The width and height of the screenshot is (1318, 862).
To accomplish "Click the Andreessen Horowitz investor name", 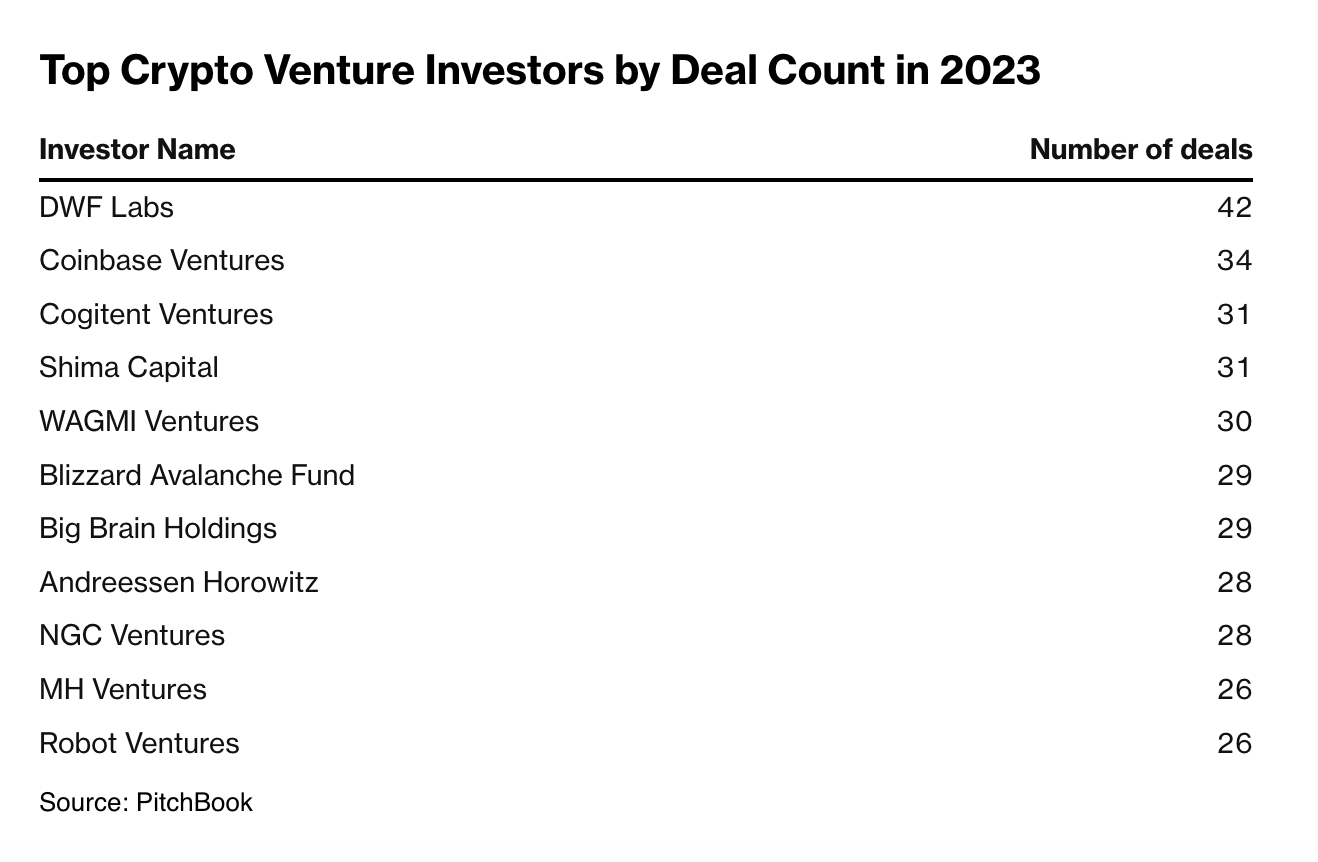I will [x=179, y=582].
